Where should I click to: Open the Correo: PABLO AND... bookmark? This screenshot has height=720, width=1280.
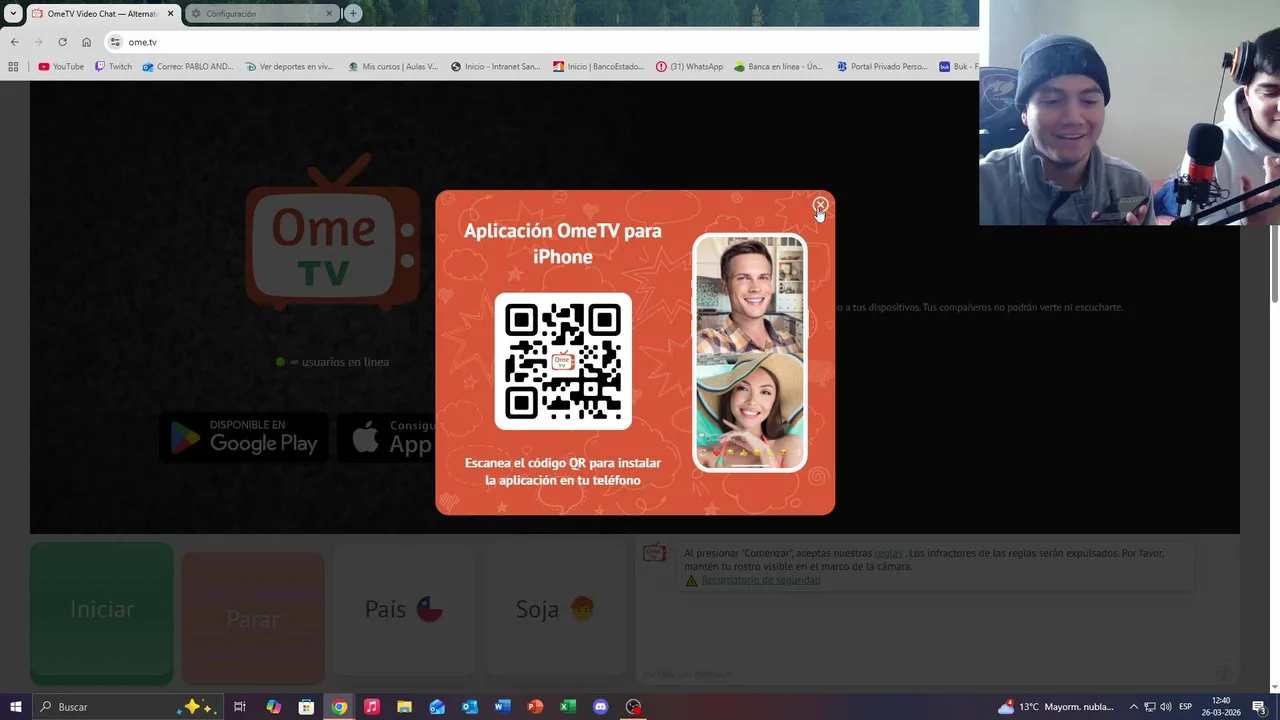click(x=188, y=67)
